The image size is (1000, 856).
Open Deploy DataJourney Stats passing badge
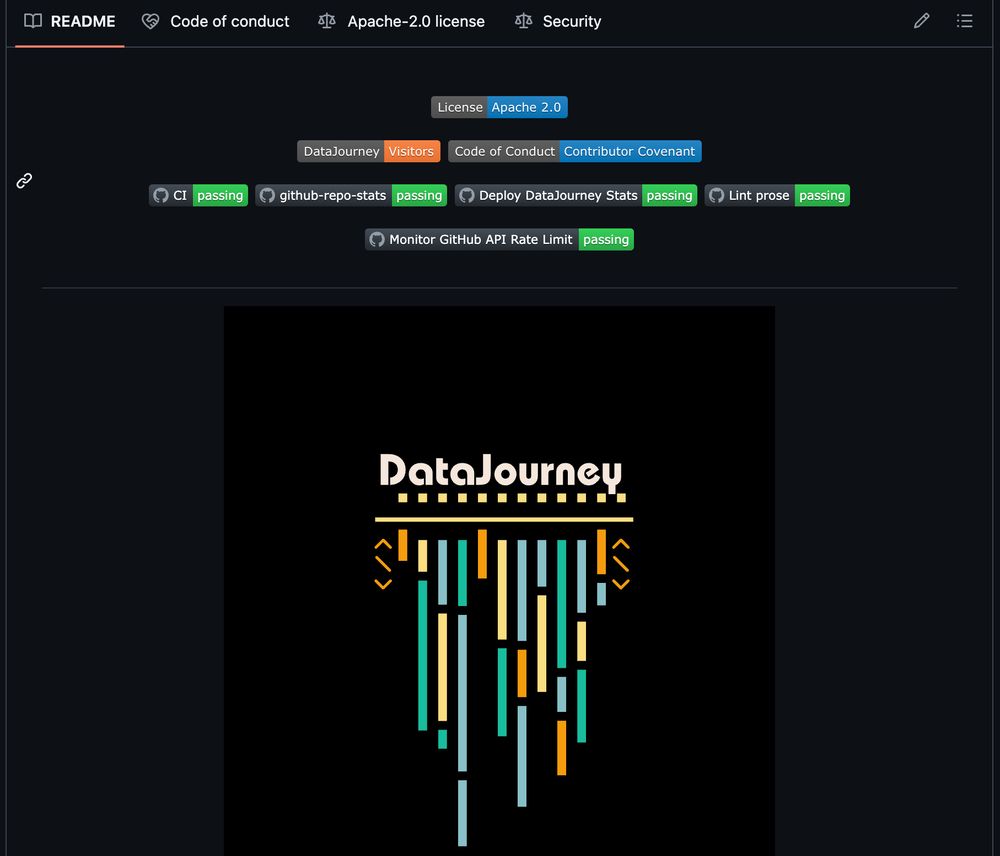click(576, 195)
